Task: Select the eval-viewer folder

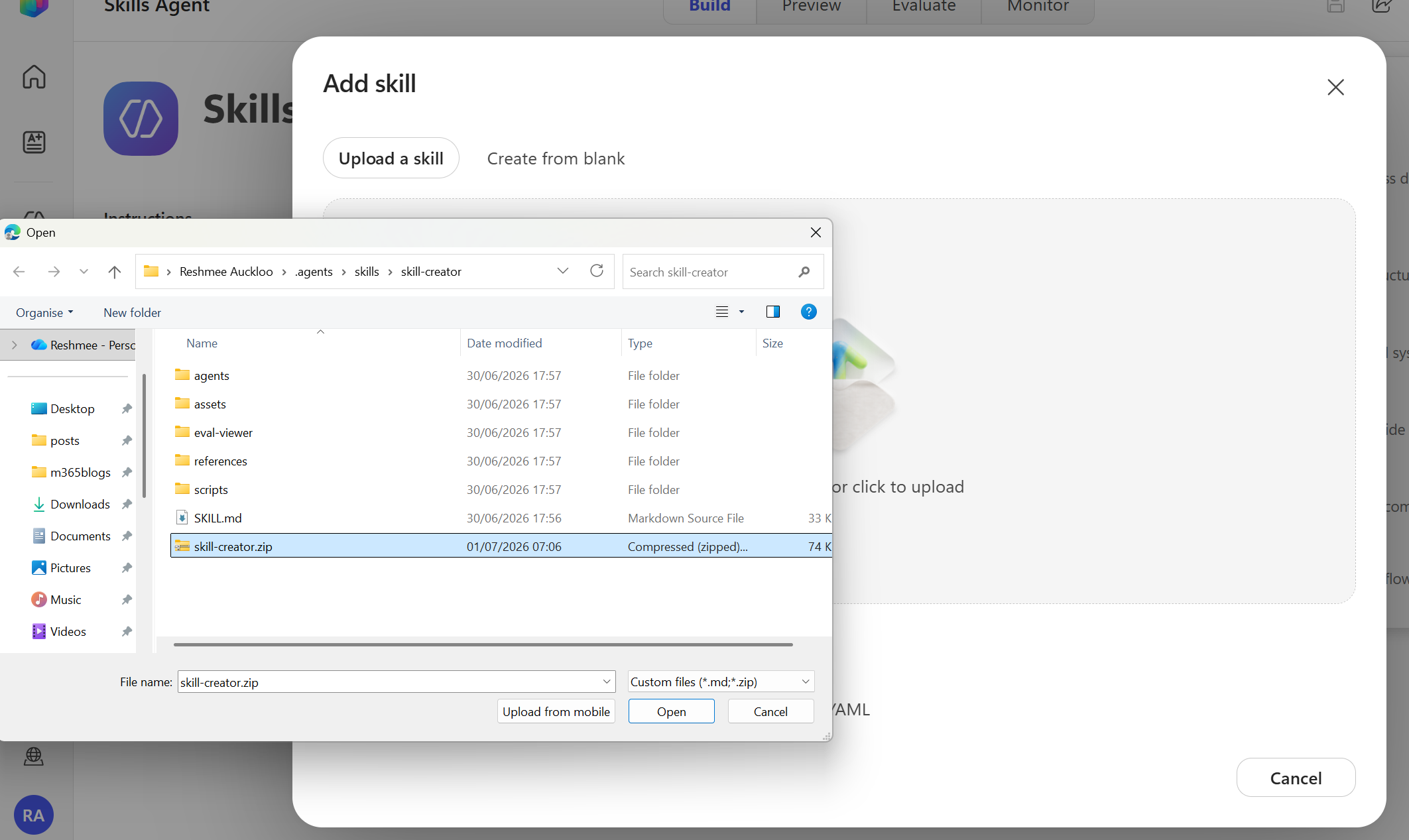Action: click(x=501, y=432)
